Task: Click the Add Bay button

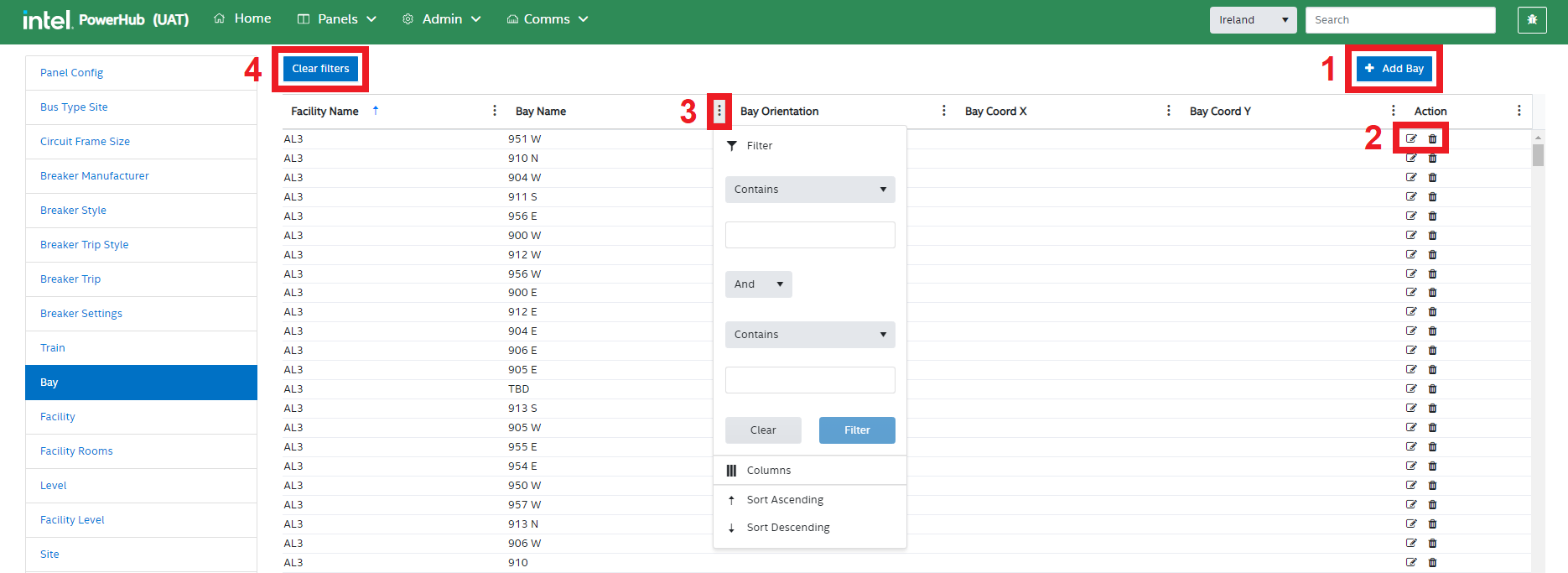Action: (1394, 69)
